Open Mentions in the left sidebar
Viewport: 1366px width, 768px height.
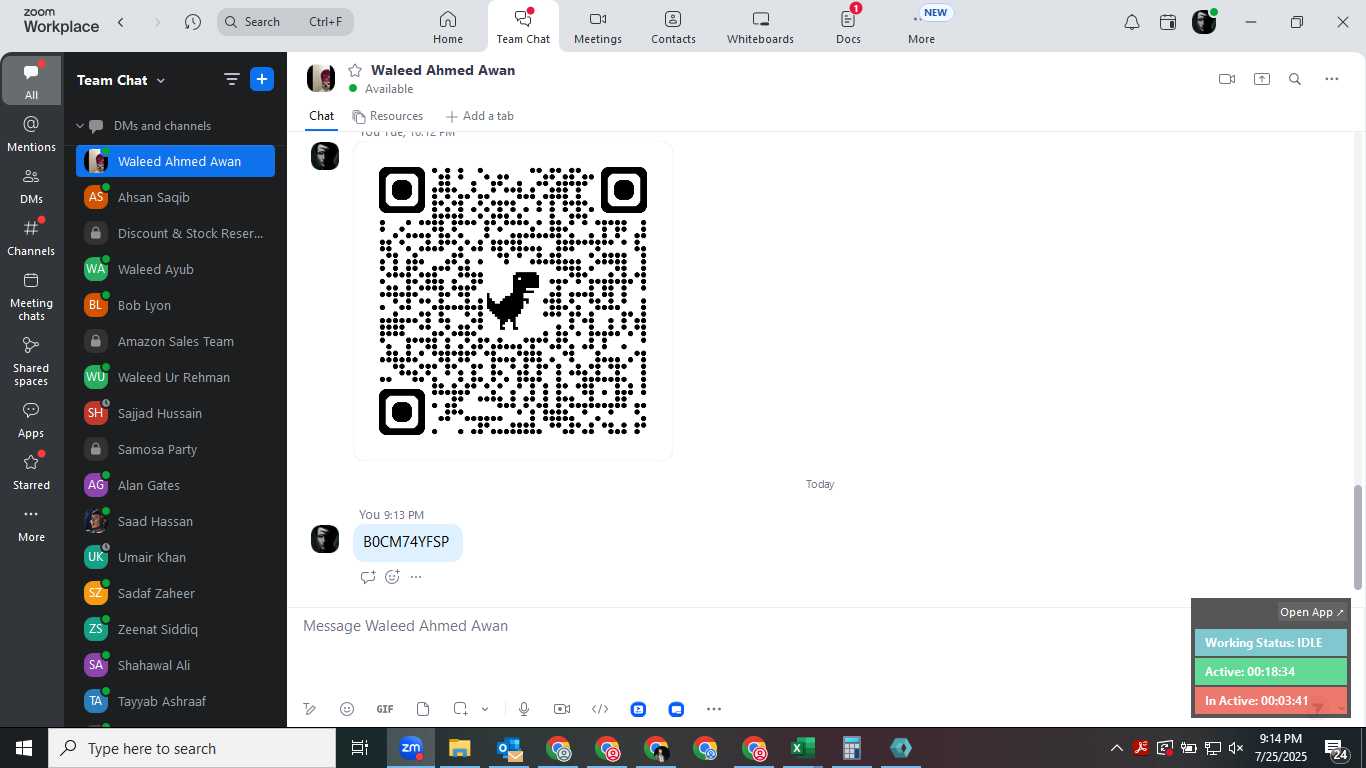tap(31, 134)
